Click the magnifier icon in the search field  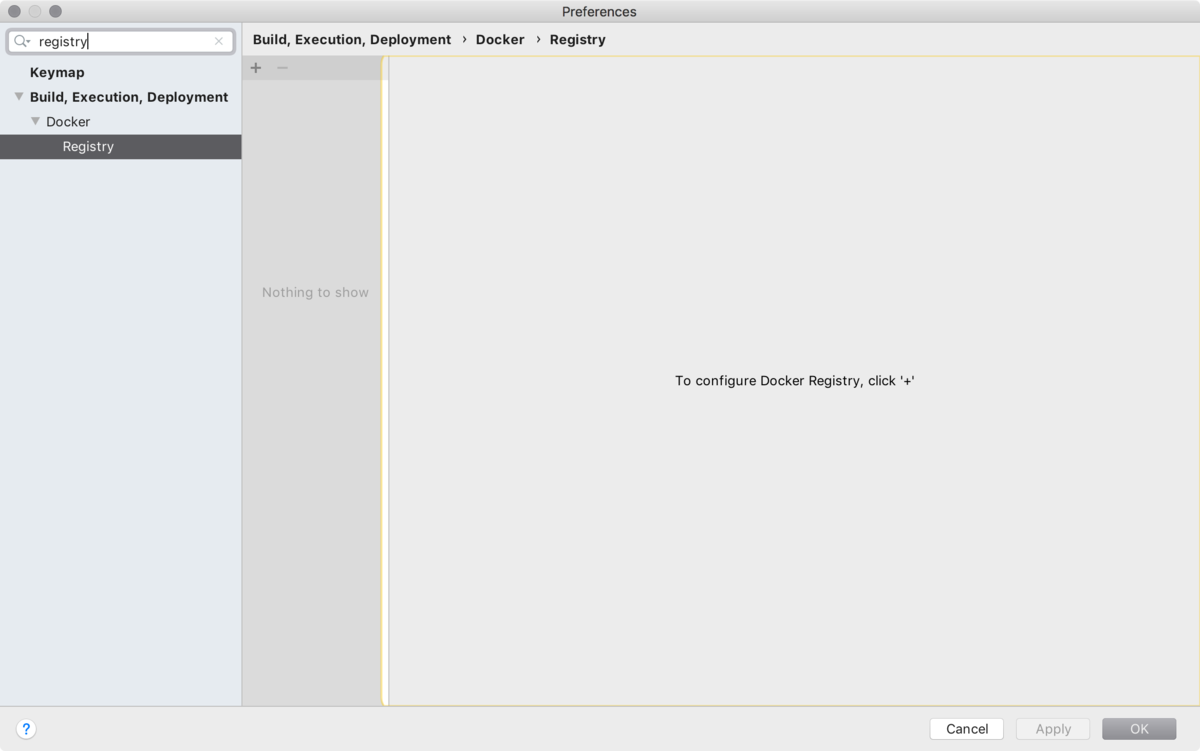[18, 41]
